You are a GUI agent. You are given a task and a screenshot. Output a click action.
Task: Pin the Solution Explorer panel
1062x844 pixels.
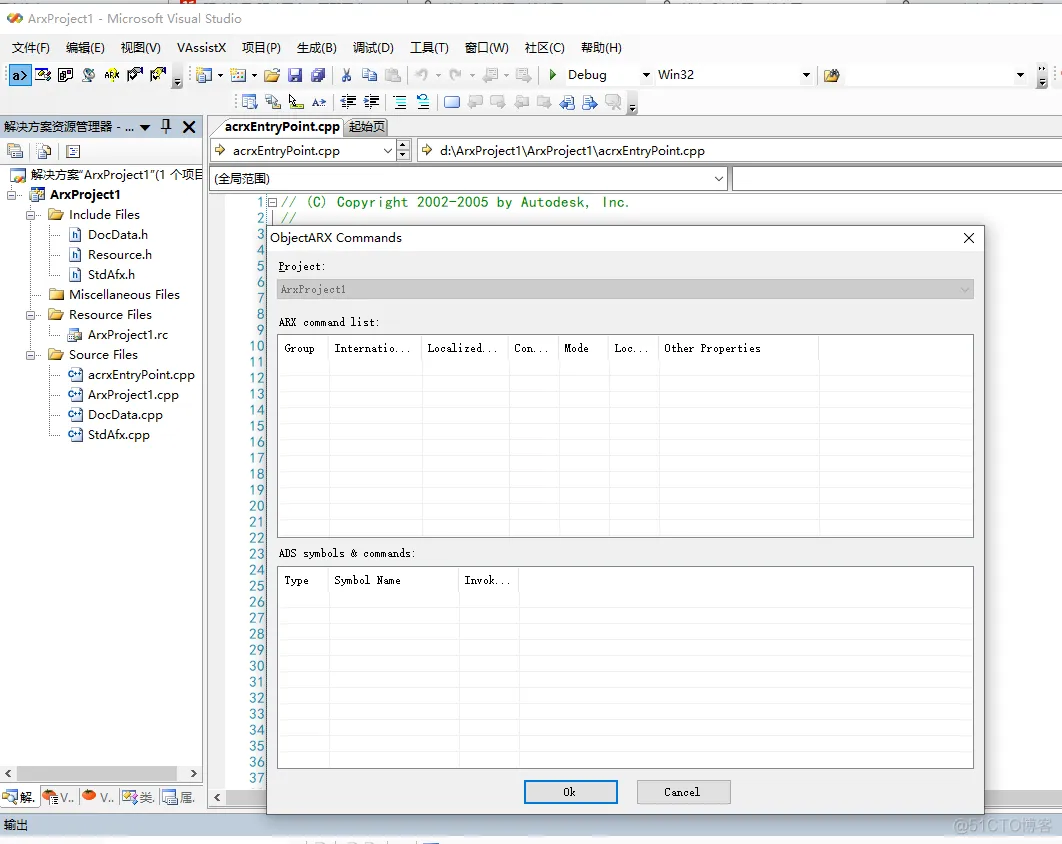[167, 127]
